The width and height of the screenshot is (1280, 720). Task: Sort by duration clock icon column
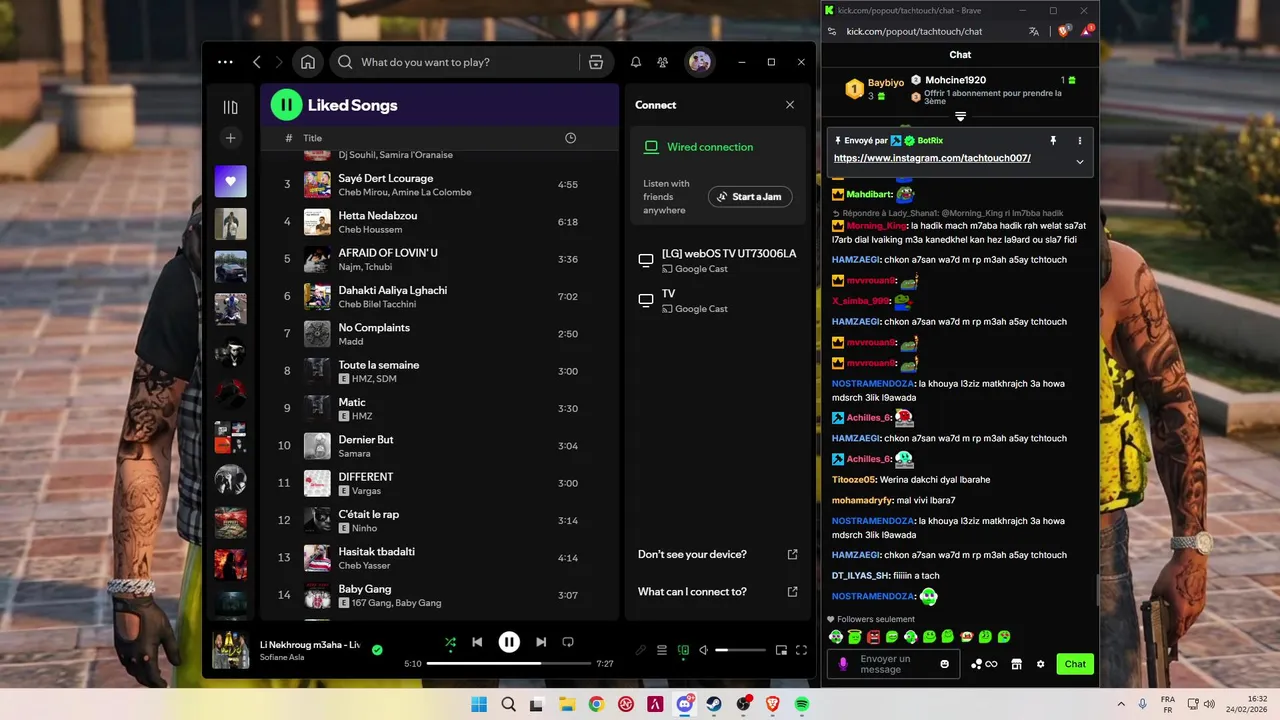[x=570, y=138]
